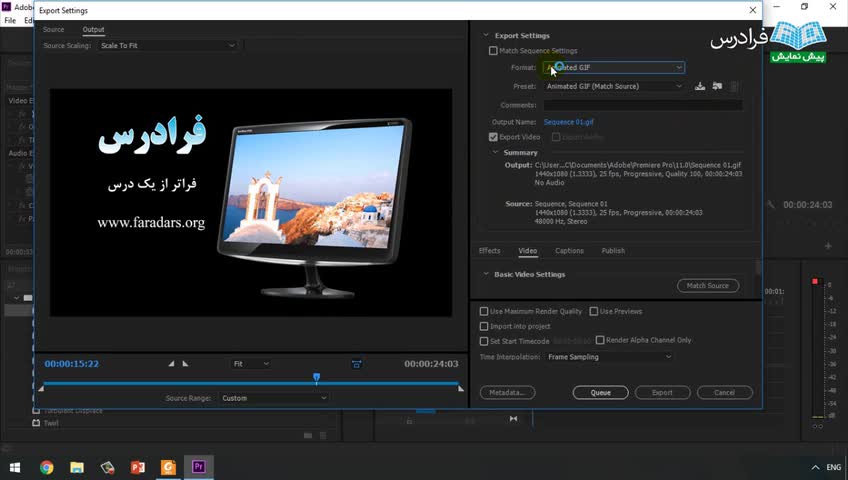Screen dimensions: 848x480
Task: Toggle Render Alpha Channel Only
Action: pos(600,340)
